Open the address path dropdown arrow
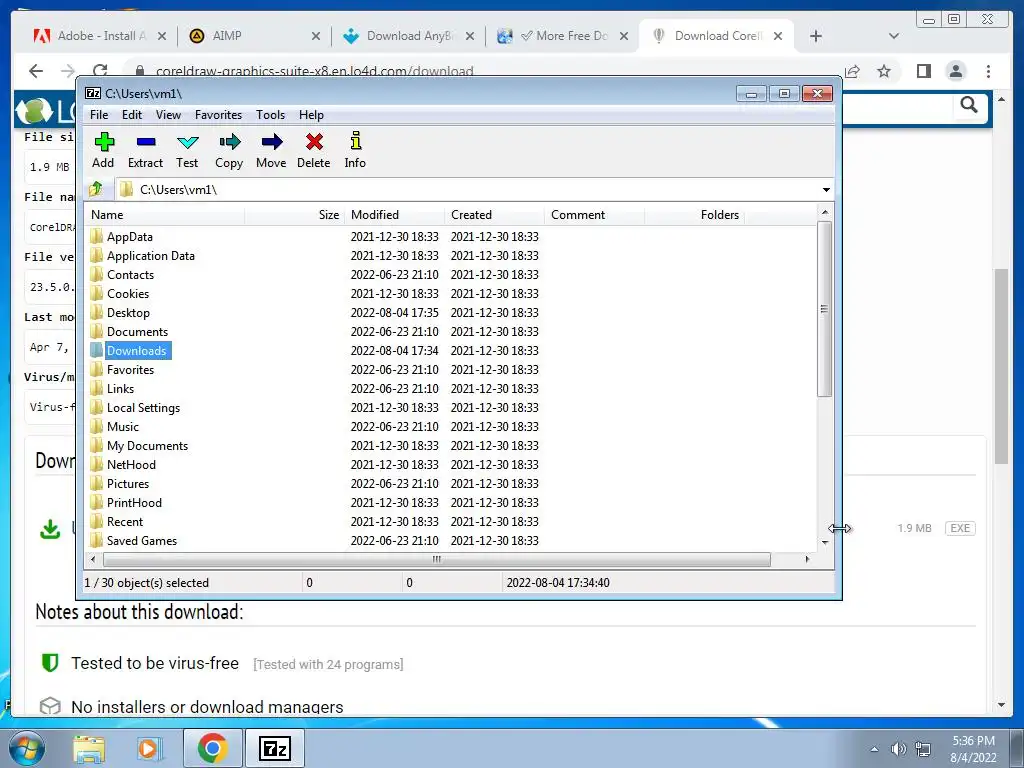Image resolution: width=1024 pixels, height=768 pixels. [826, 190]
